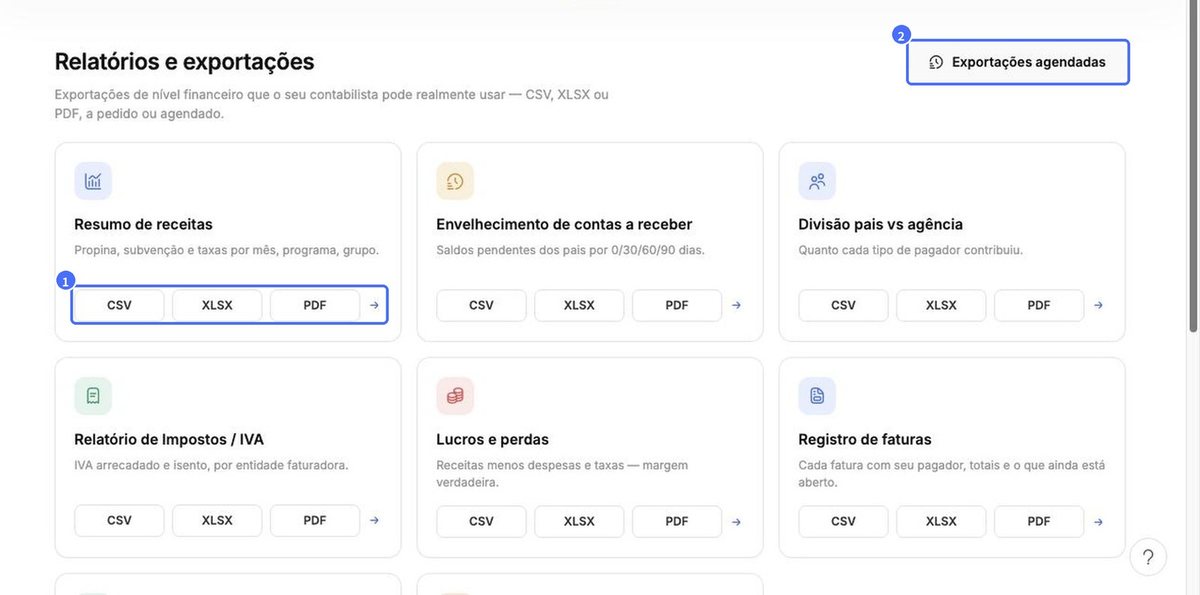Export Registro de faturas as PDF

click(1039, 521)
